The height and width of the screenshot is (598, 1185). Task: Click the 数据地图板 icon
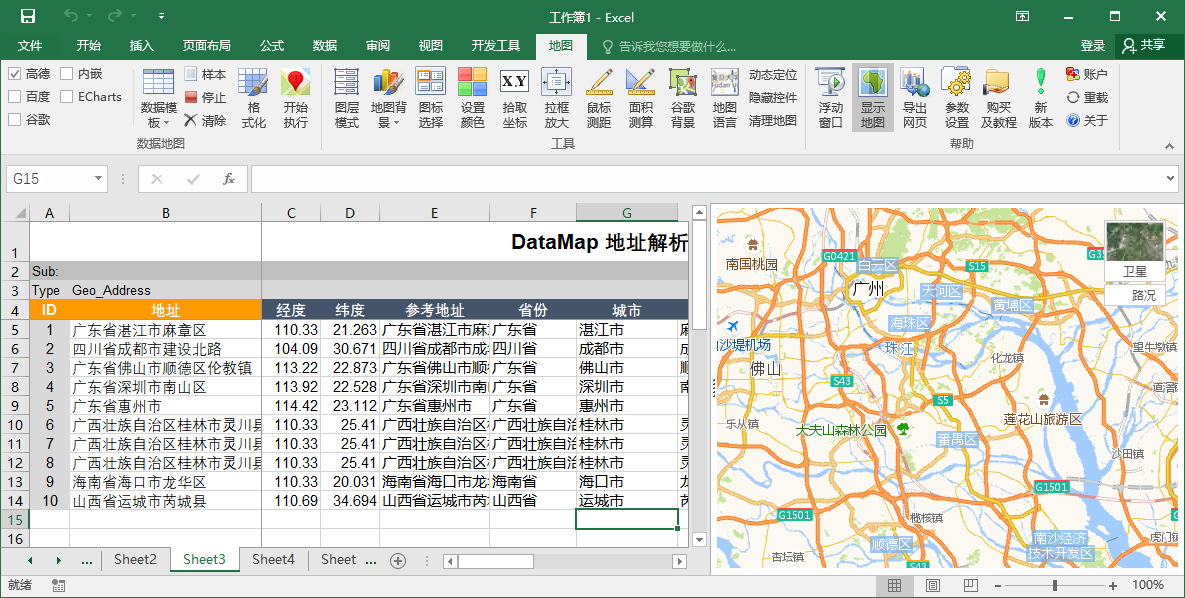[x=157, y=95]
